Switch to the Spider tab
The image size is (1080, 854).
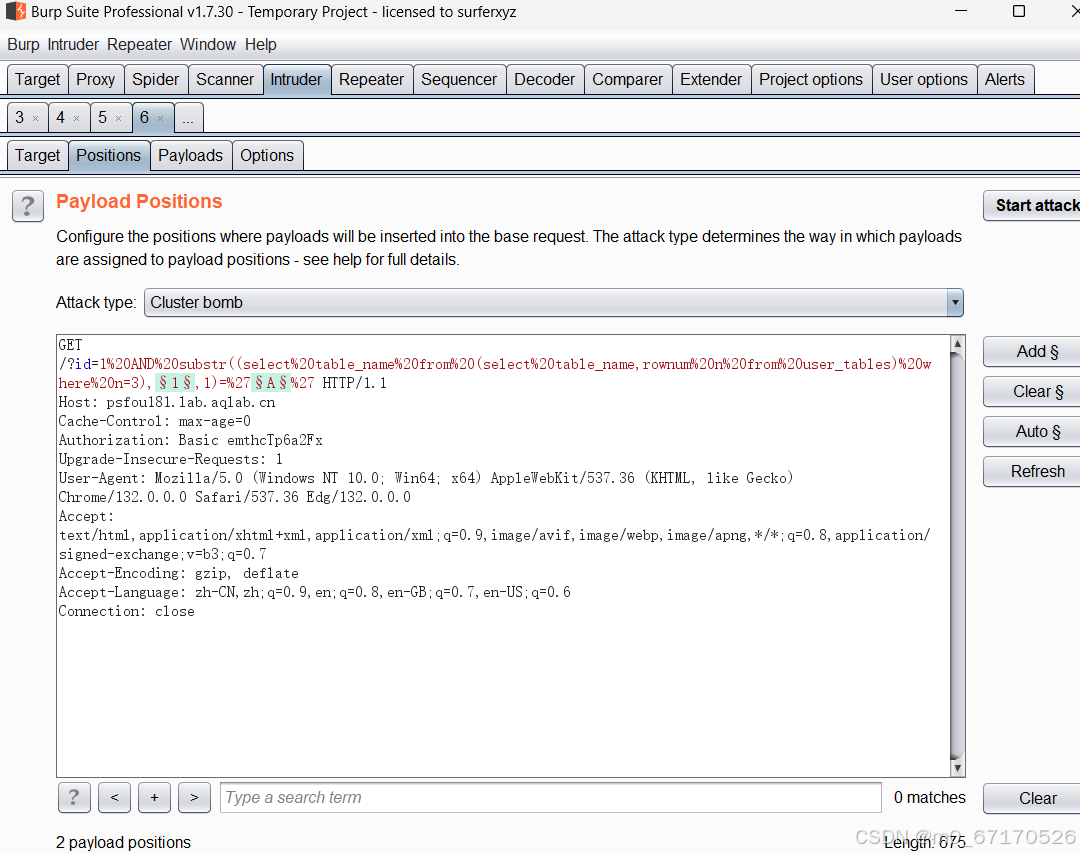point(156,80)
